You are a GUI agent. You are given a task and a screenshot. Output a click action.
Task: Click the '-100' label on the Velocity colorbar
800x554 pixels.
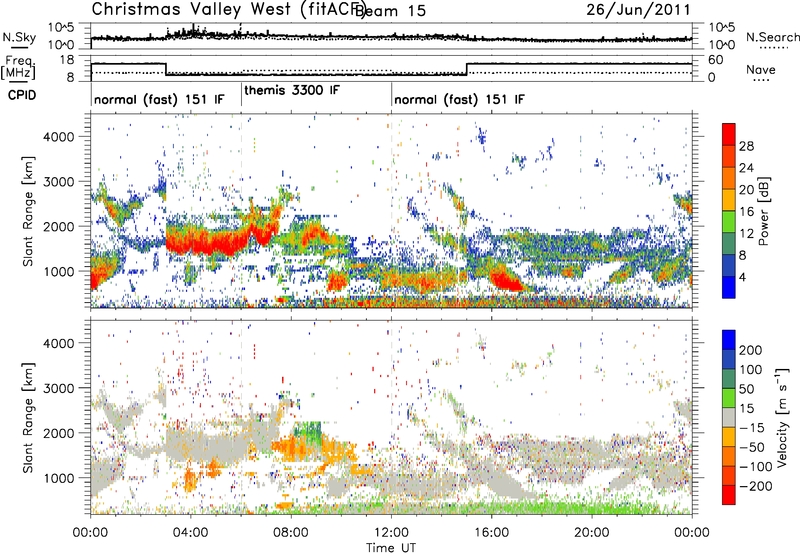756,467
